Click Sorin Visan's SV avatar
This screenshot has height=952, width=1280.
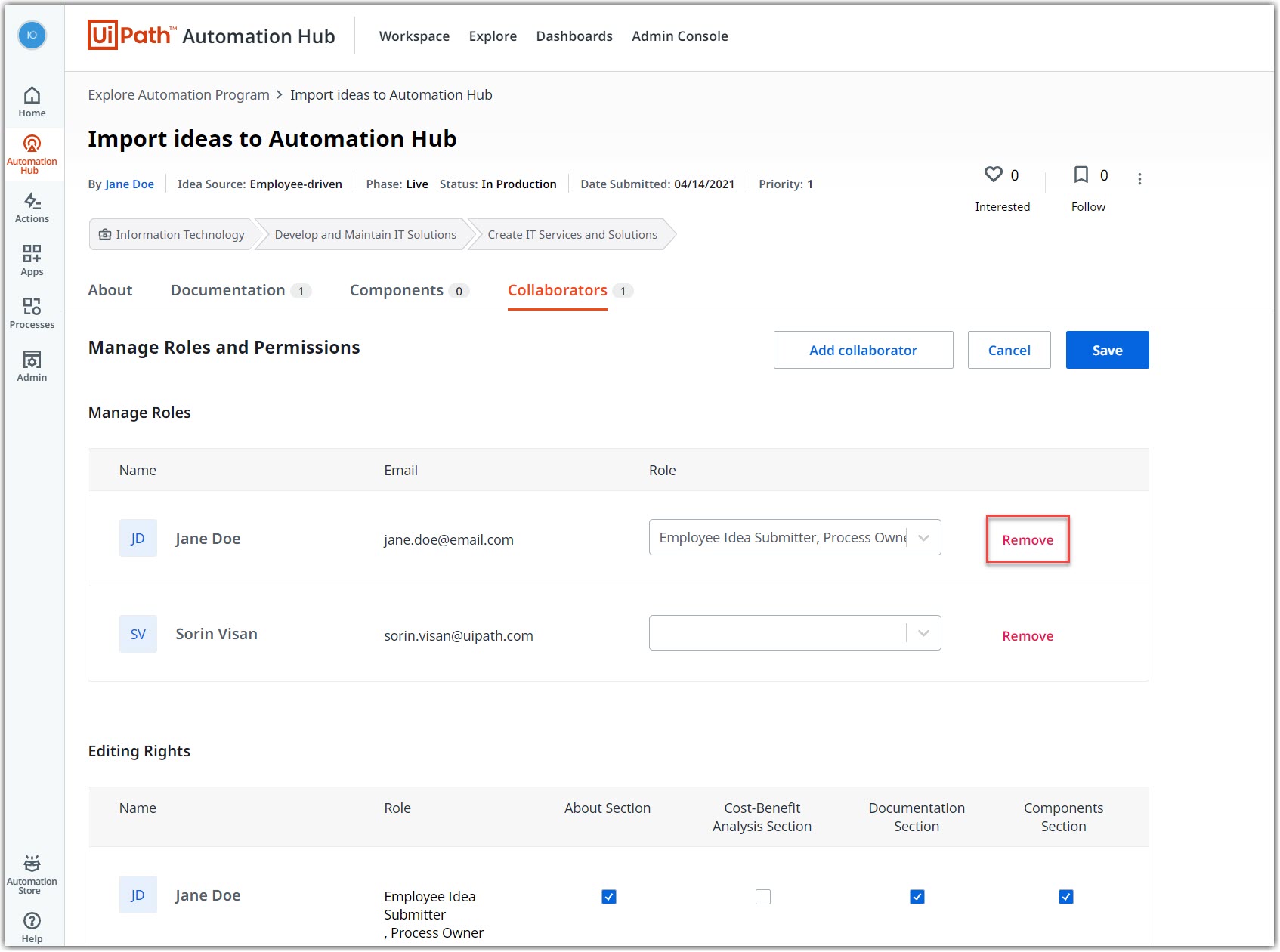[x=138, y=634]
